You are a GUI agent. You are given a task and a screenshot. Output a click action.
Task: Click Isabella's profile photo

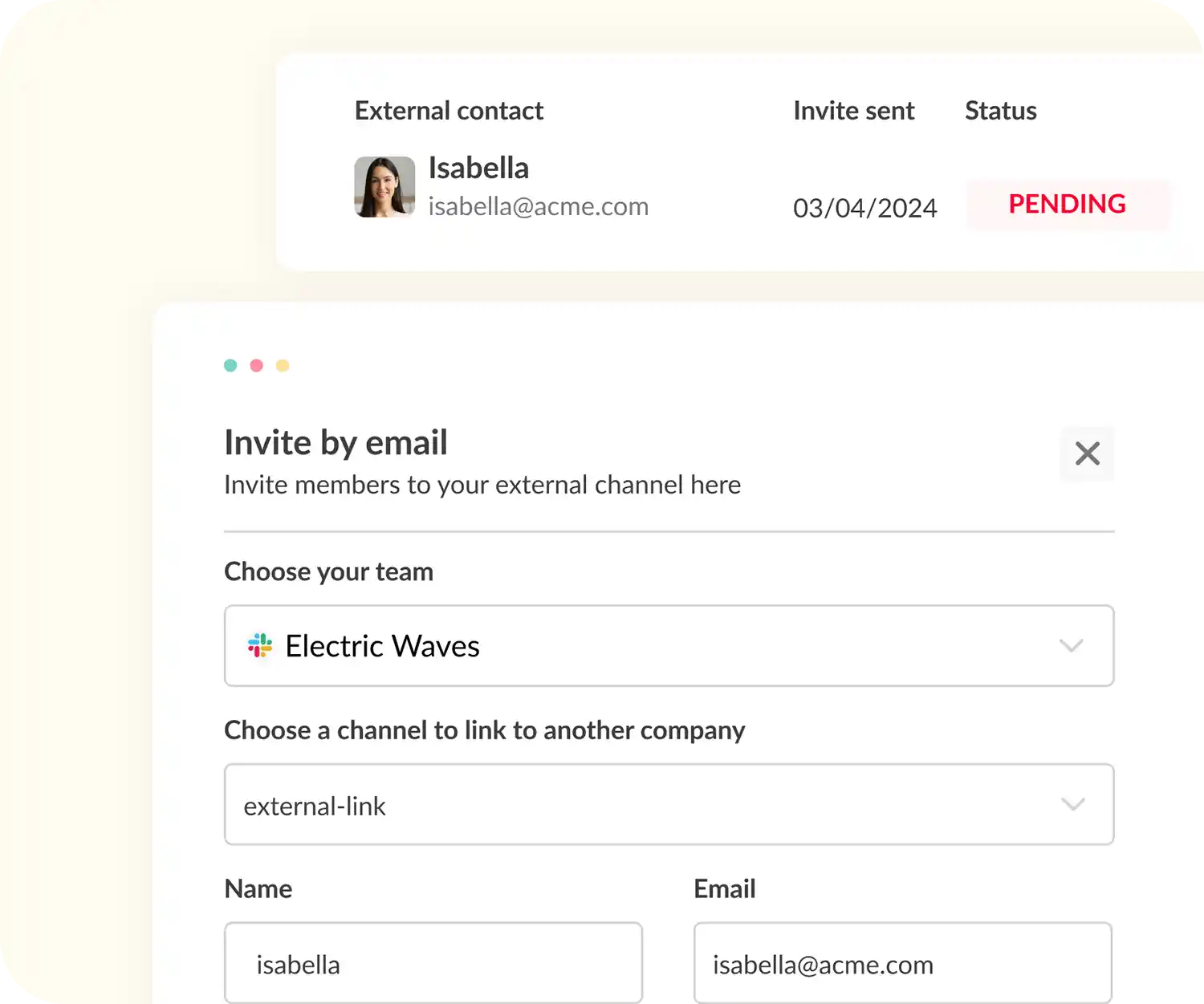click(384, 187)
